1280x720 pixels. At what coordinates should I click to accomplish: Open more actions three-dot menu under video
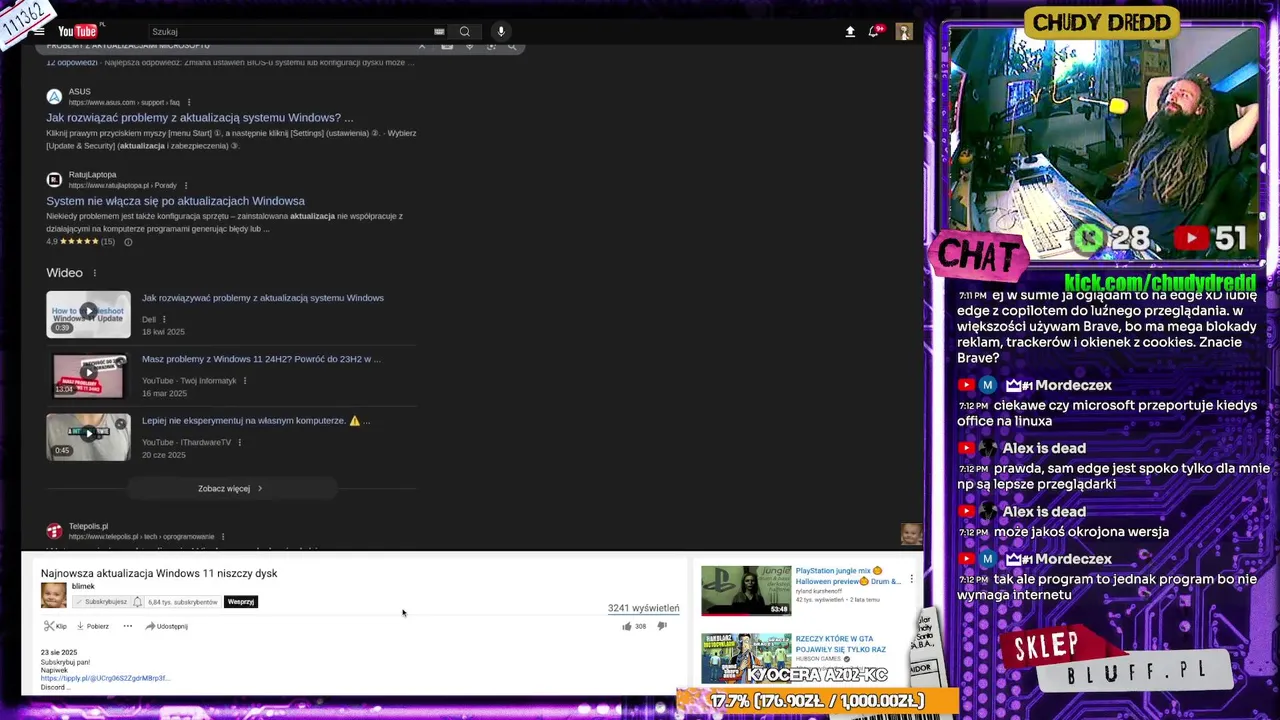coord(127,626)
